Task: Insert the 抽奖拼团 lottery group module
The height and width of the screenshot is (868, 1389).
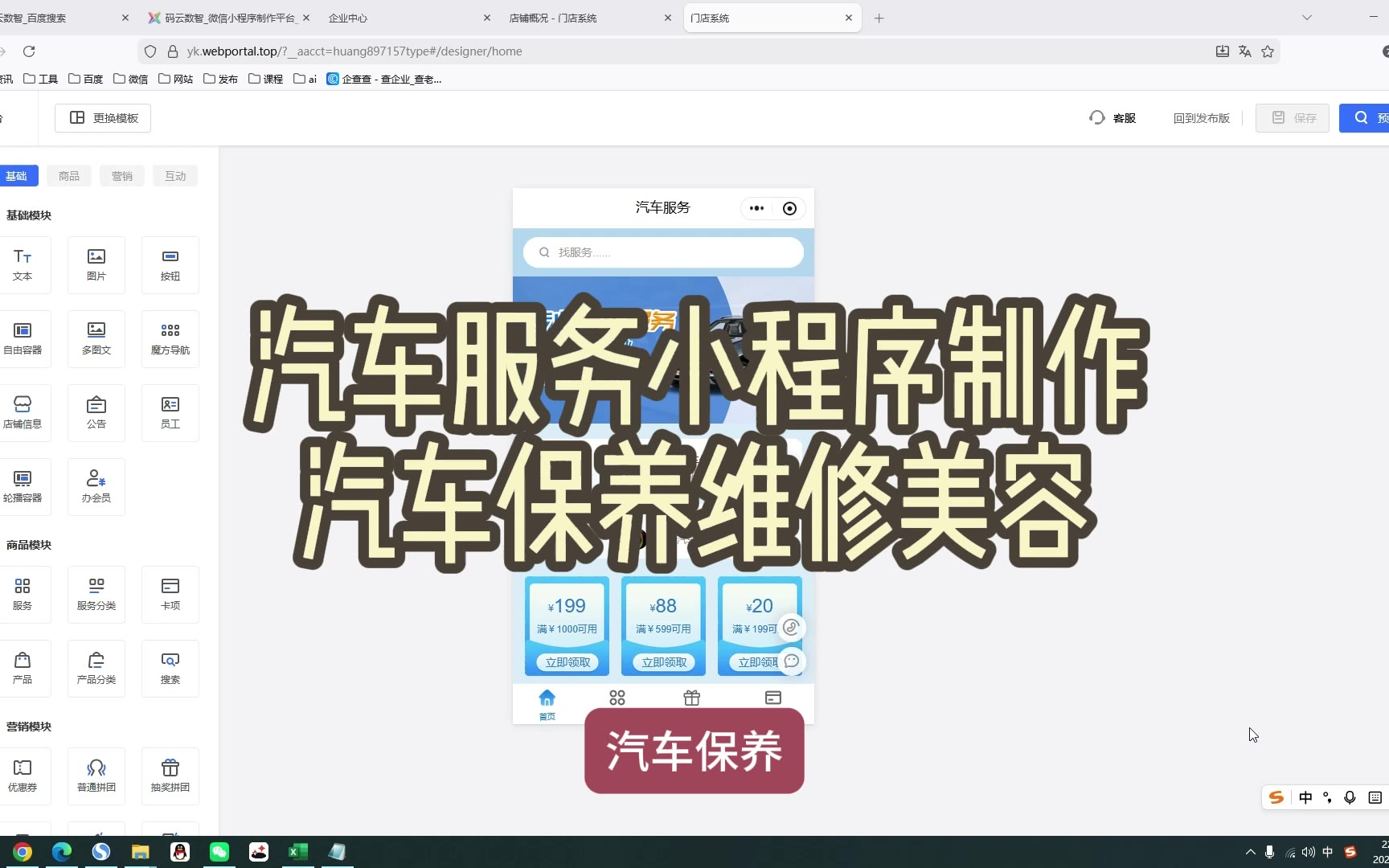Action: tap(170, 776)
